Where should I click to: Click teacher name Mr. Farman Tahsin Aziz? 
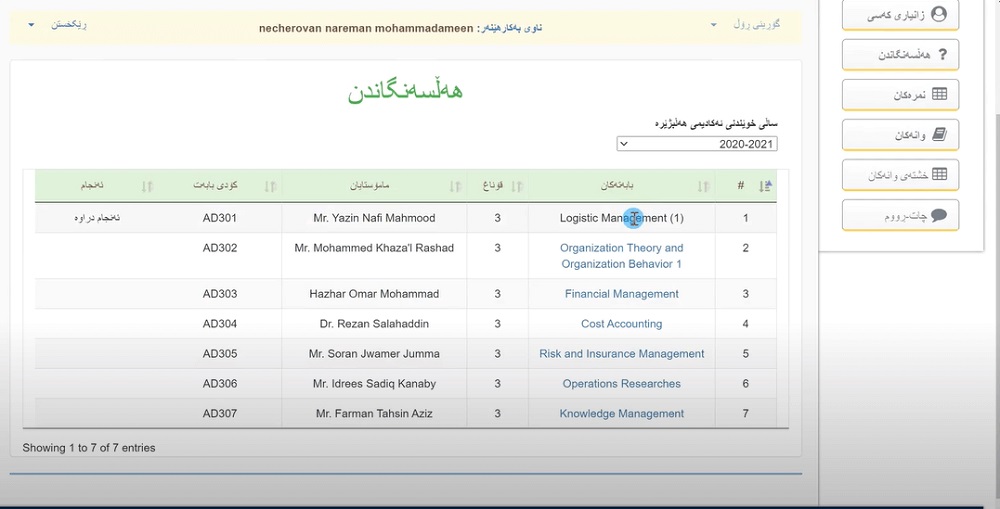pyautogui.click(x=374, y=414)
